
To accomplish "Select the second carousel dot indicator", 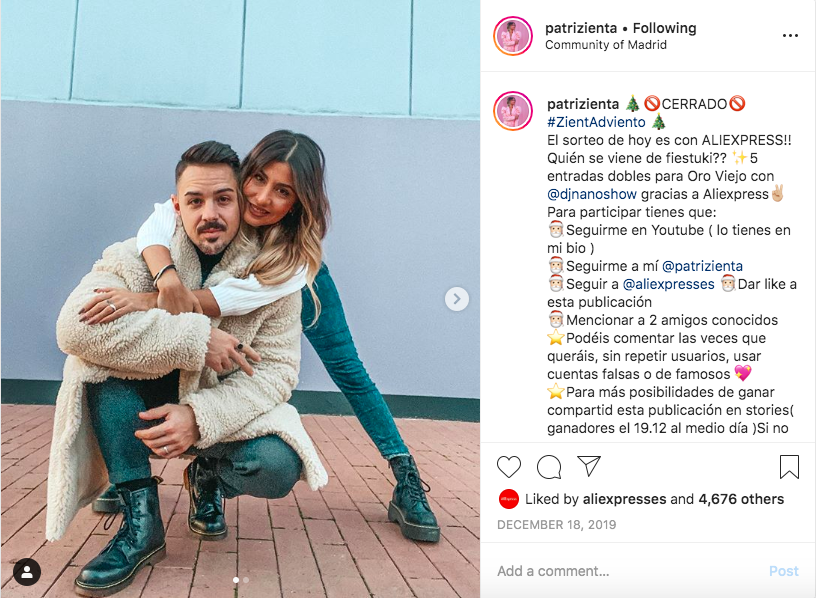I will tap(246, 580).
